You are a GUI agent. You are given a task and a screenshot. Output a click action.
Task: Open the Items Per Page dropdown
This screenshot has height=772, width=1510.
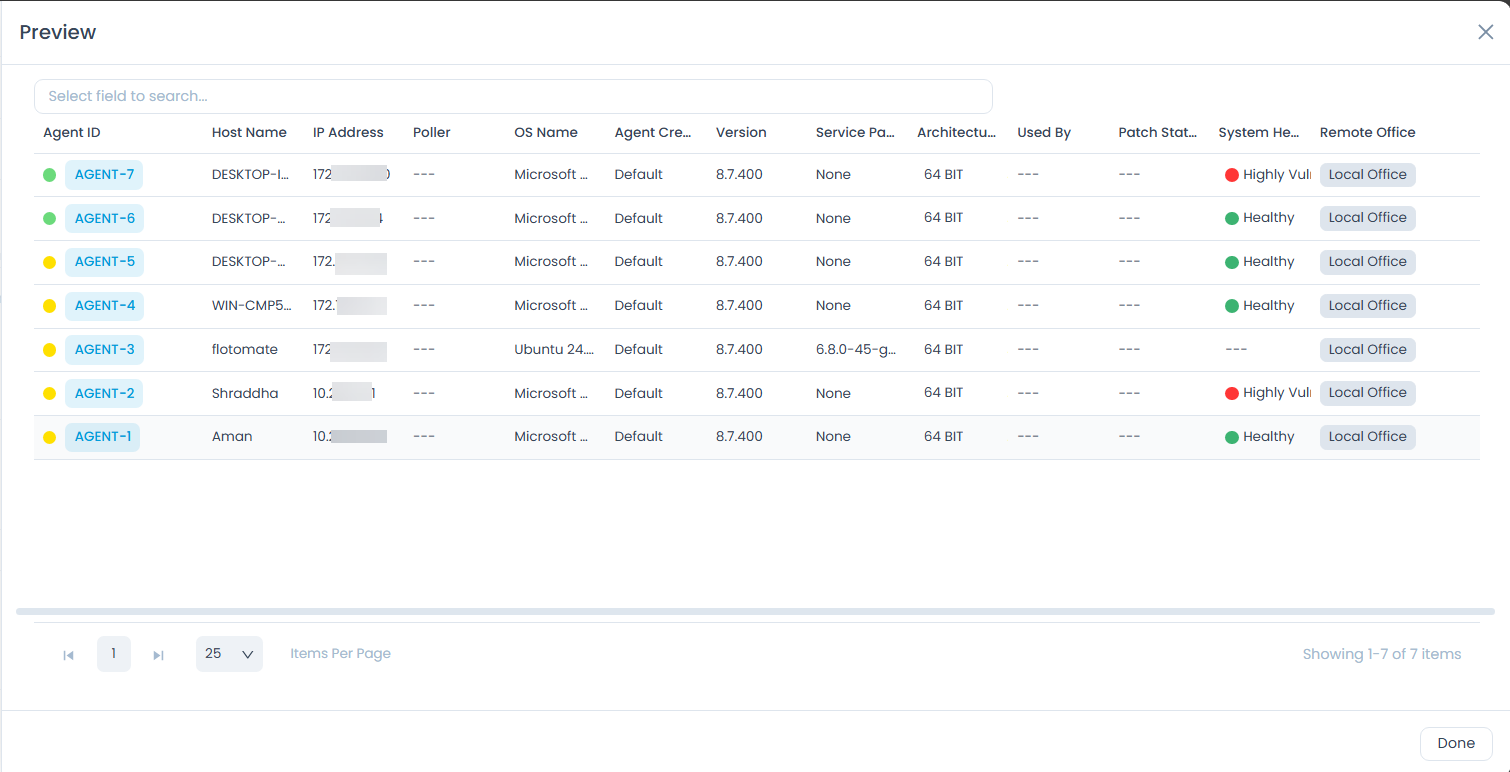229,653
